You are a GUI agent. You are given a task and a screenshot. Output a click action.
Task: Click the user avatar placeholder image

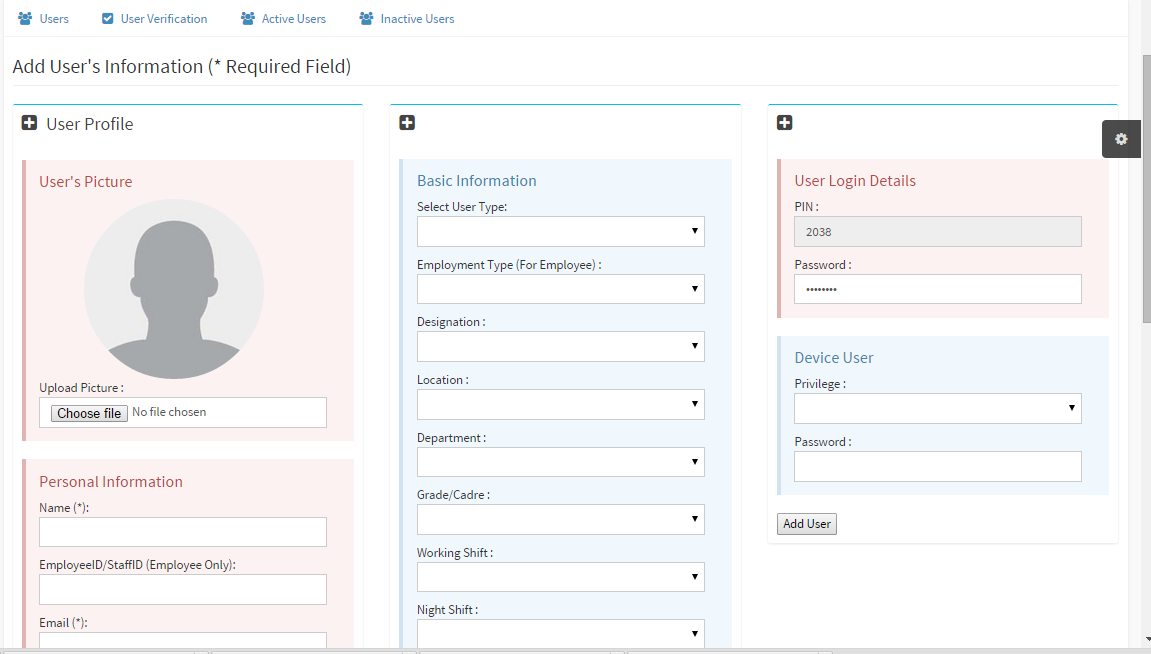point(174,289)
